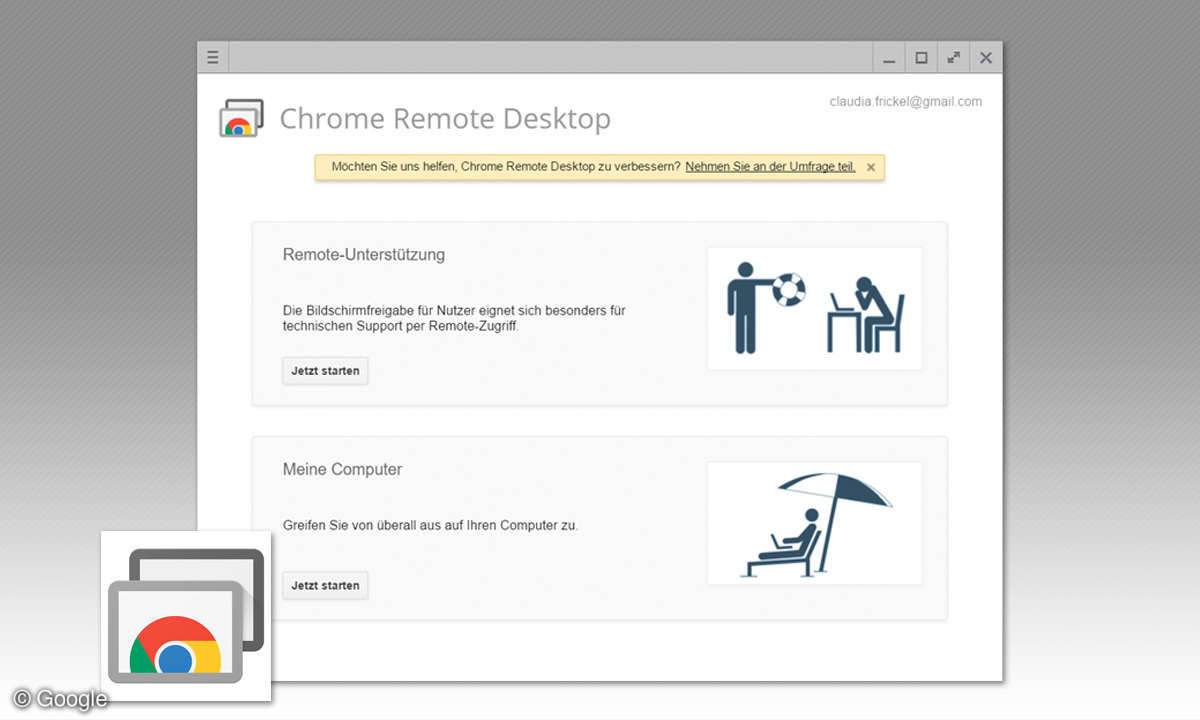This screenshot has height=720, width=1200.
Task: Select the Remote-Unterstützung heading
Action: coord(364,254)
